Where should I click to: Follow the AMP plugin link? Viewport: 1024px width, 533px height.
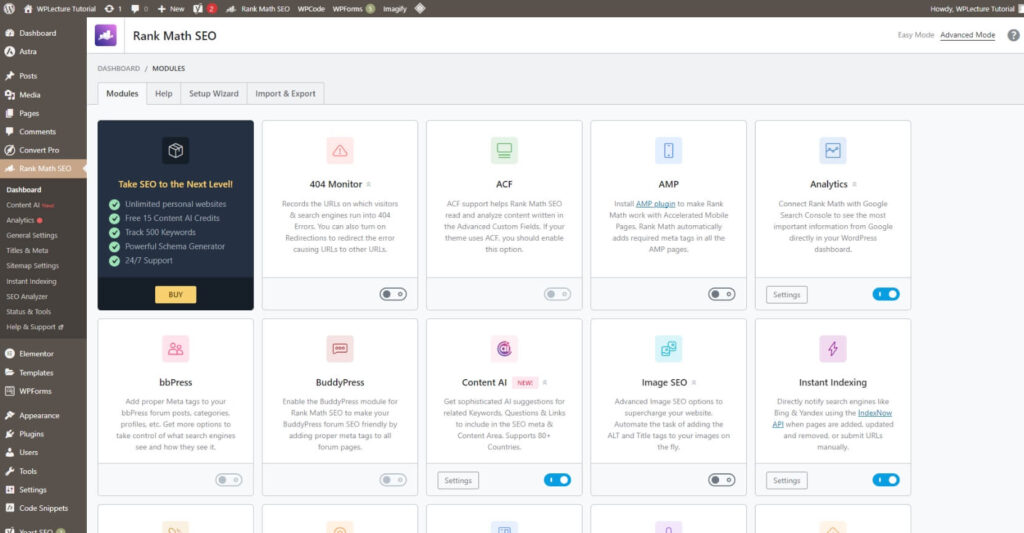click(x=656, y=204)
